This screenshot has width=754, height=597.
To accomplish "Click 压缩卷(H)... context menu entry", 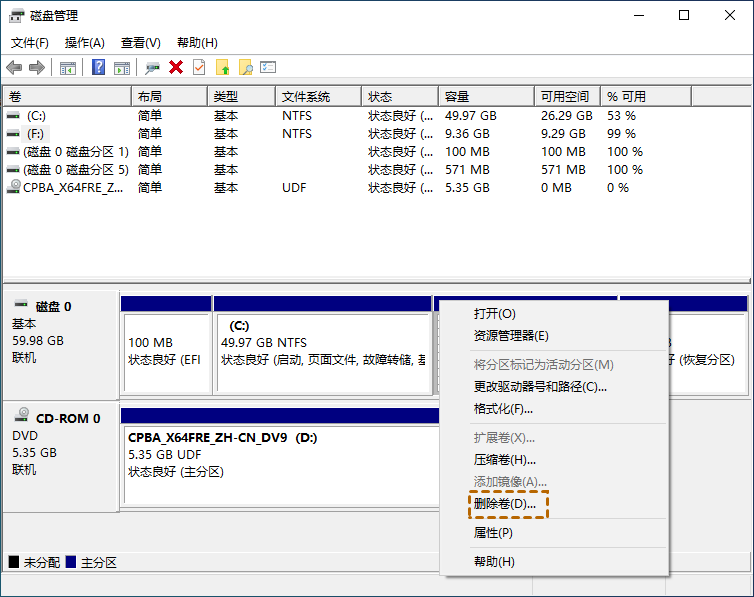I will [x=505, y=460].
